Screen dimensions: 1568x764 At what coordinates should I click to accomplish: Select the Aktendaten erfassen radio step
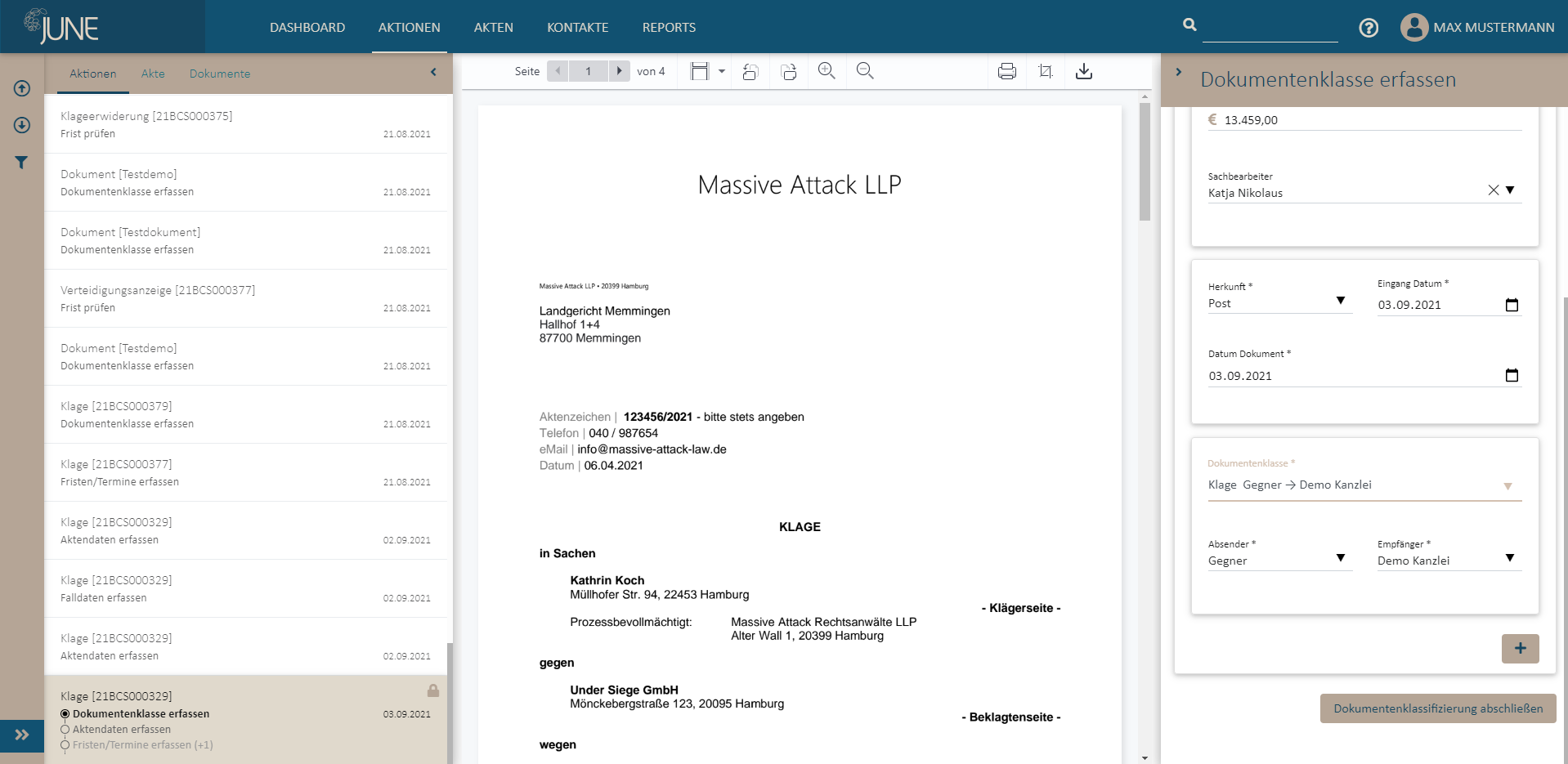(x=65, y=730)
